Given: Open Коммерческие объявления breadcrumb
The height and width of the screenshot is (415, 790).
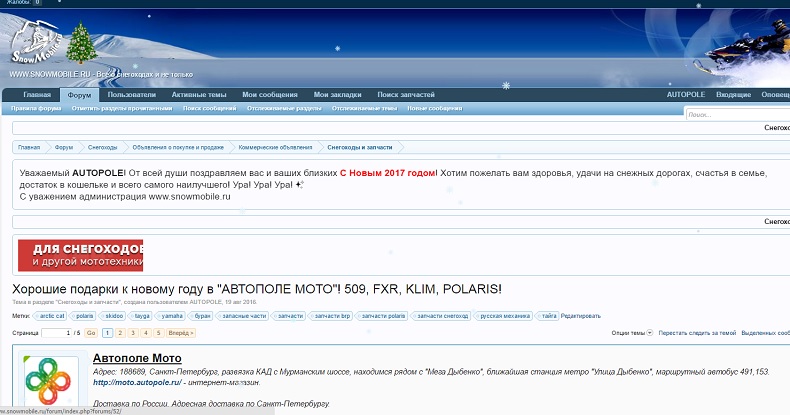Looking at the screenshot, I should coord(275,148).
